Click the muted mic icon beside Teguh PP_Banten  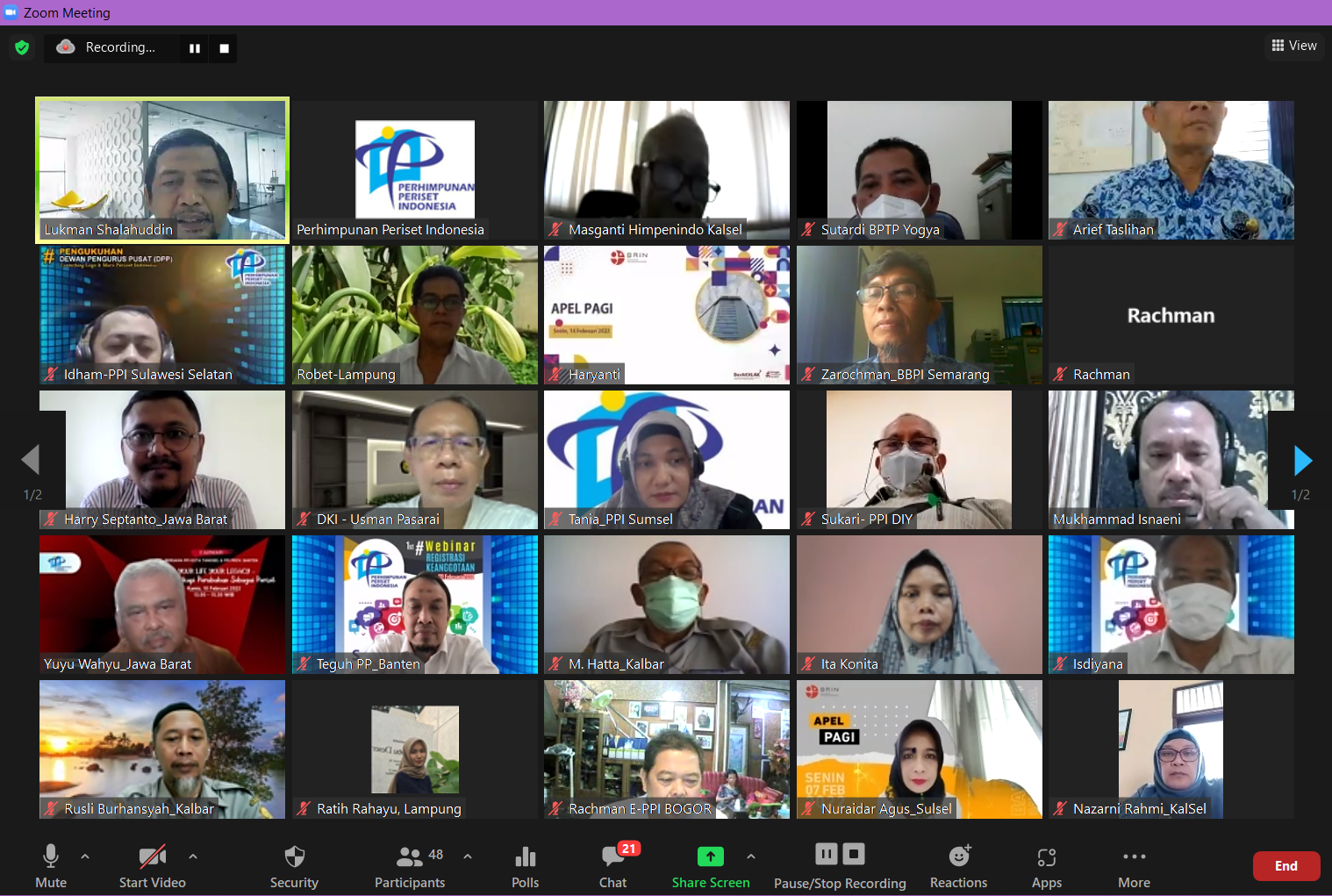point(304,664)
